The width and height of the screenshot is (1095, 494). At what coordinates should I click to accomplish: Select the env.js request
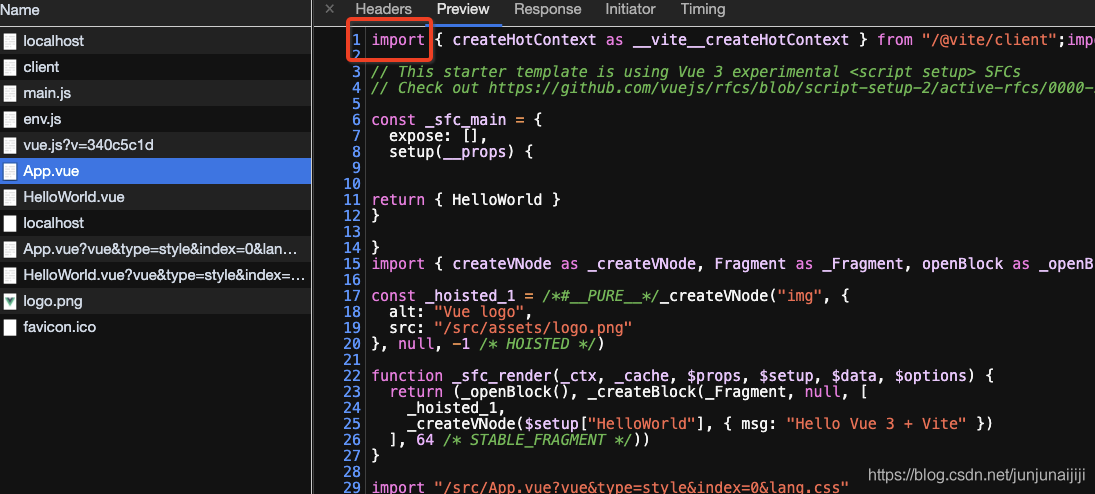point(155,119)
